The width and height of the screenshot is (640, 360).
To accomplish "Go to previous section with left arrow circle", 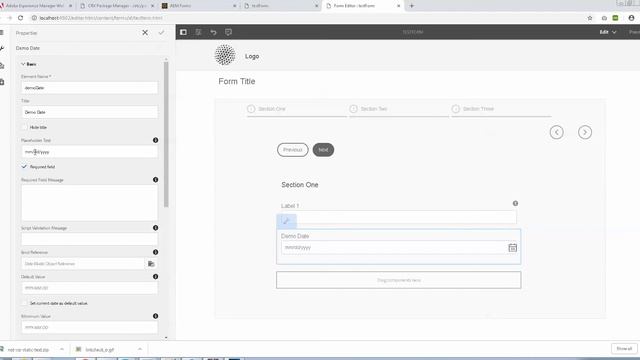I will coord(556,132).
